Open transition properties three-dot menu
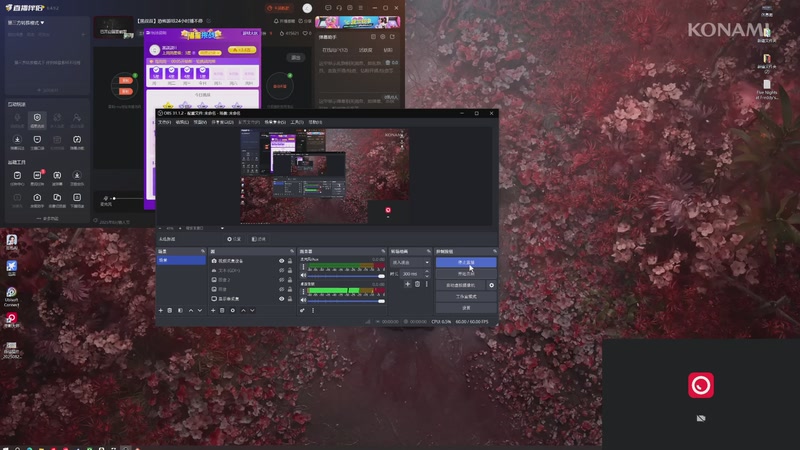Viewport: 800px width, 450px height. point(427,284)
